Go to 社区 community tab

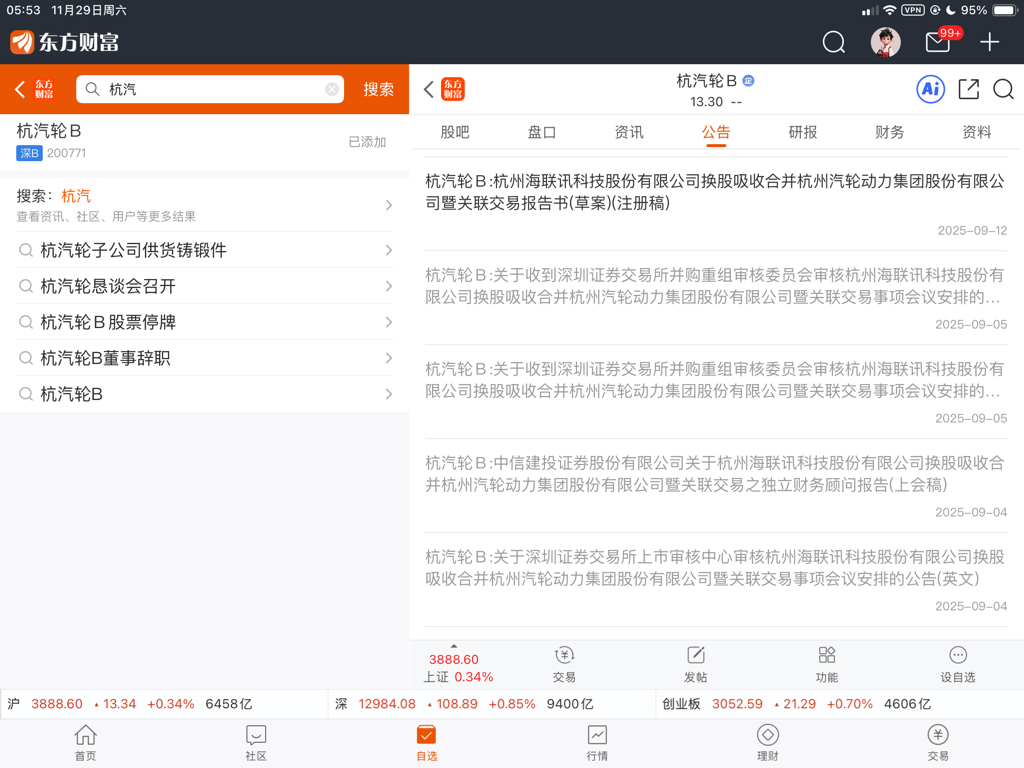(x=256, y=743)
